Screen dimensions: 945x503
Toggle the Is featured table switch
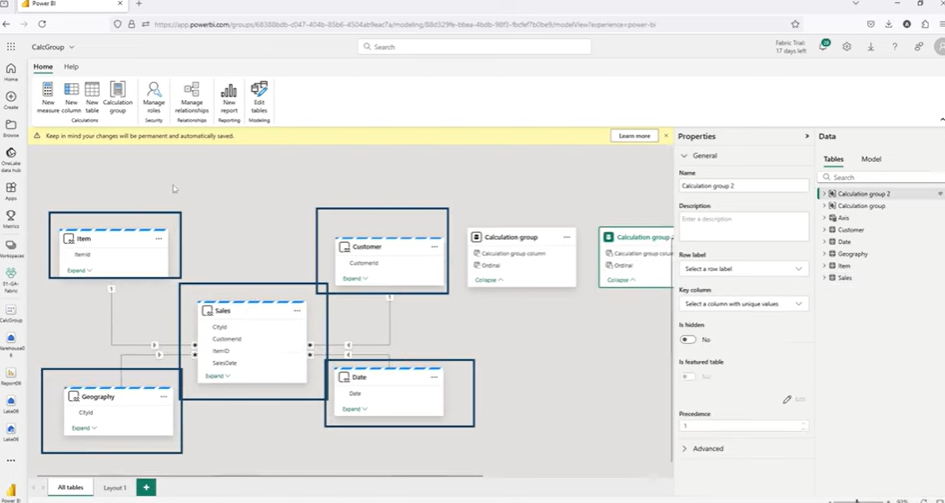(x=688, y=376)
